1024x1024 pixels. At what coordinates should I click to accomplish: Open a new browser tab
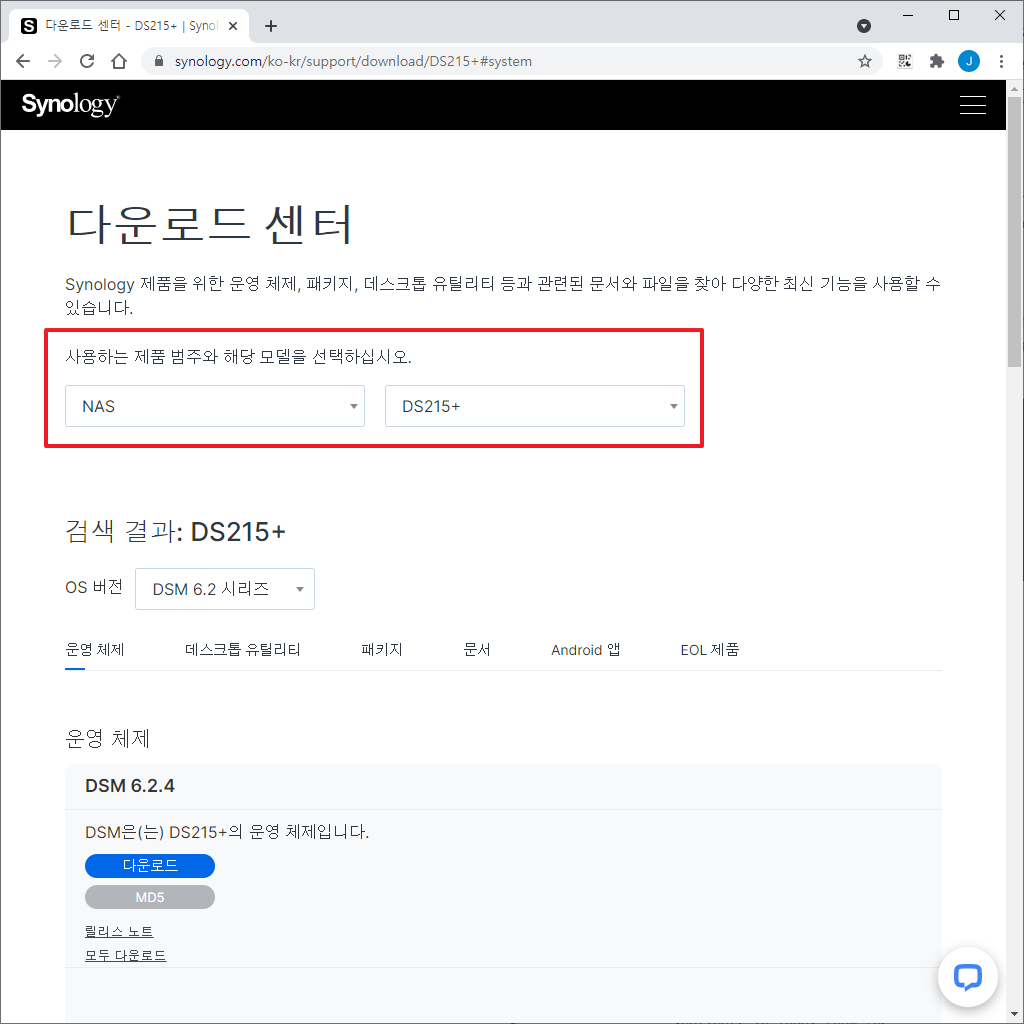coord(271,26)
